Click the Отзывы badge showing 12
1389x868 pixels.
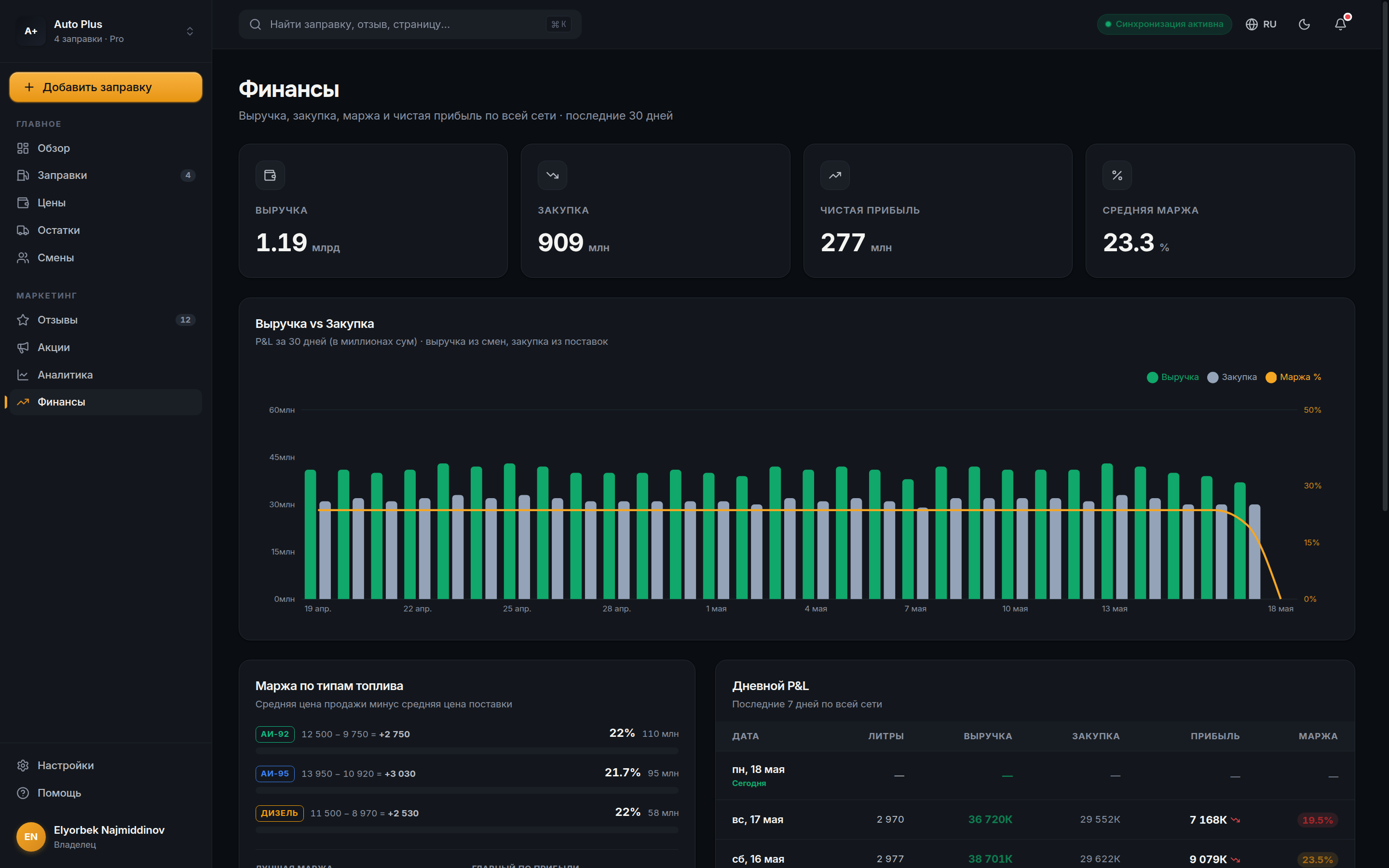pyautogui.click(x=185, y=320)
